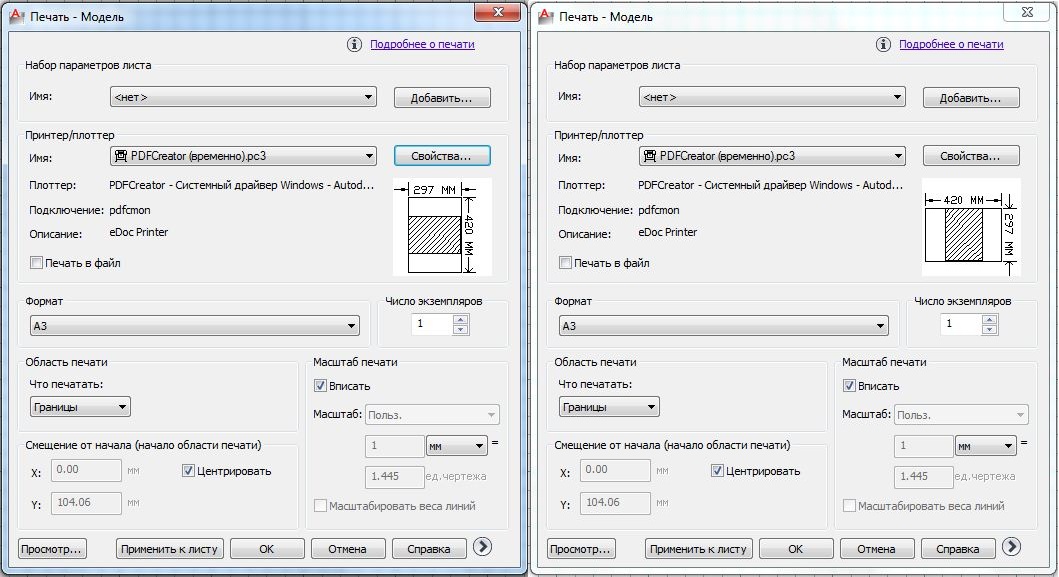Click the info icon in left dialog
The image size is (1059, 577).
pyautogui.click(x=355, y=45)
